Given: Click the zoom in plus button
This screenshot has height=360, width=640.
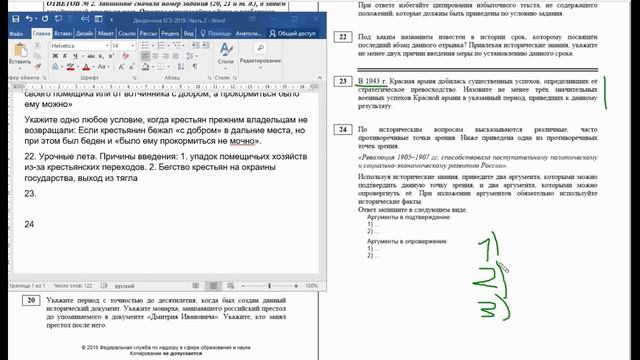Looking at the screenshot, I should coord(296,286).
